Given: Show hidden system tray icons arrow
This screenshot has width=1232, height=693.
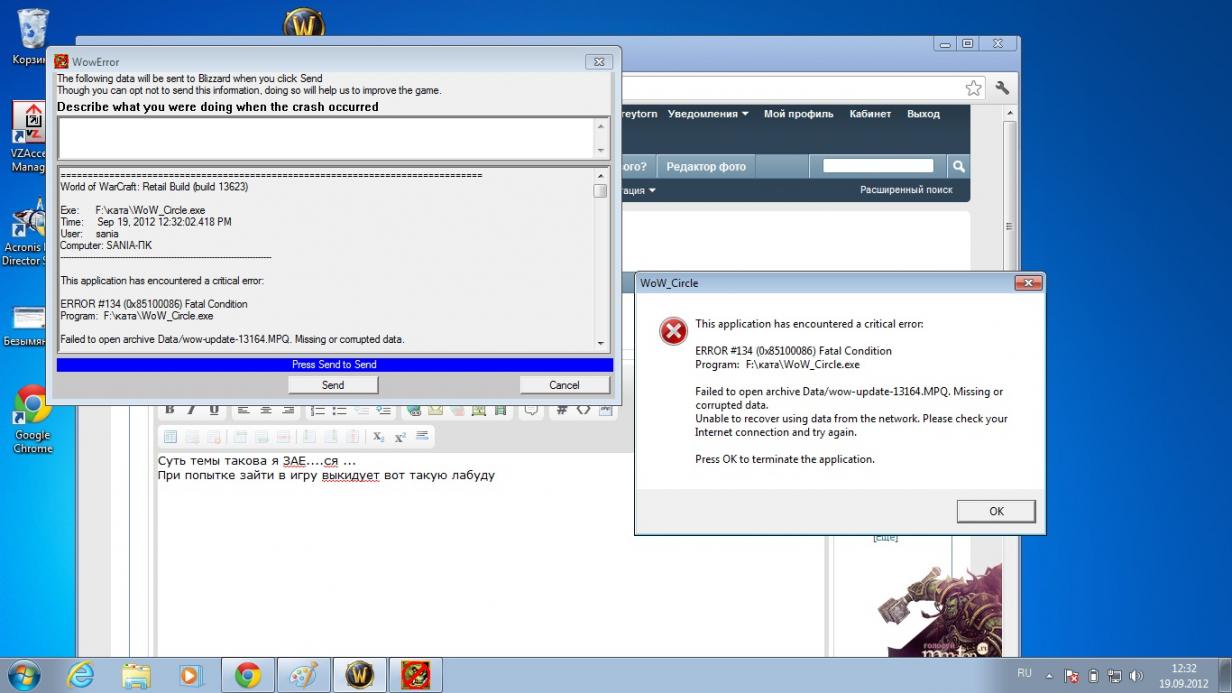Looking at the screenshot, I should point(1049,675).
